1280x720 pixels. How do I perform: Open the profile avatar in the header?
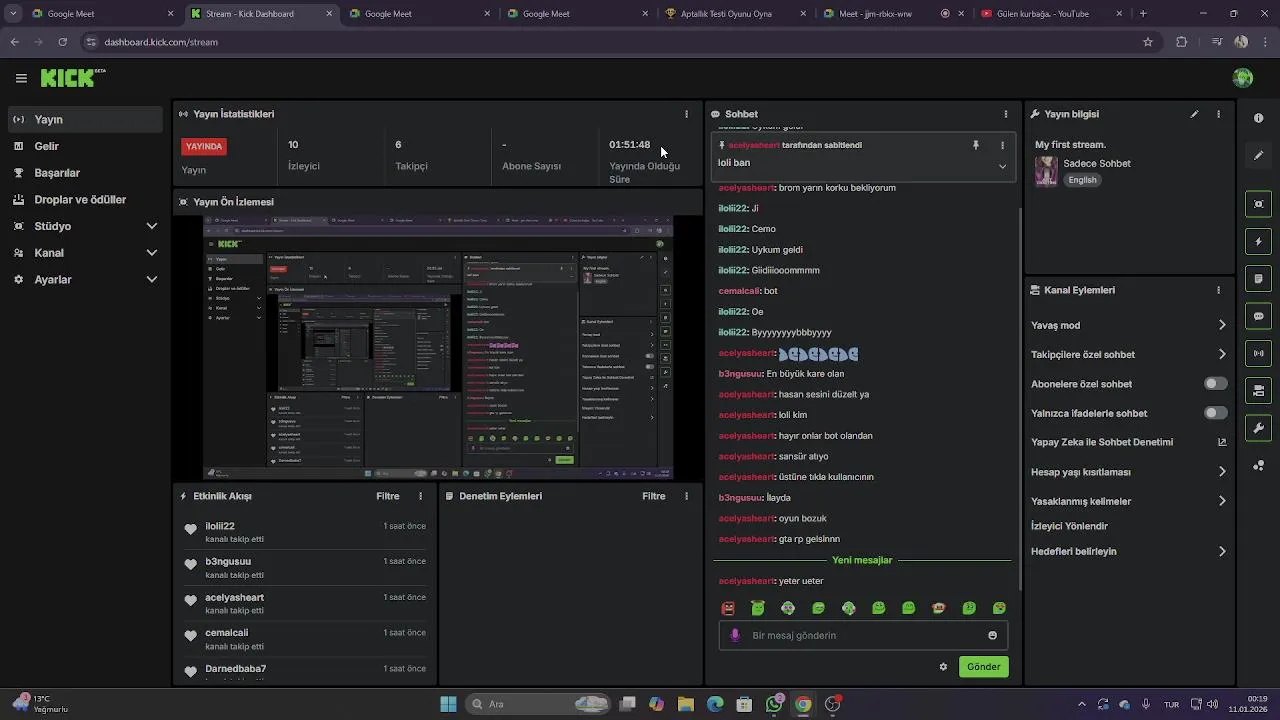1243,78
